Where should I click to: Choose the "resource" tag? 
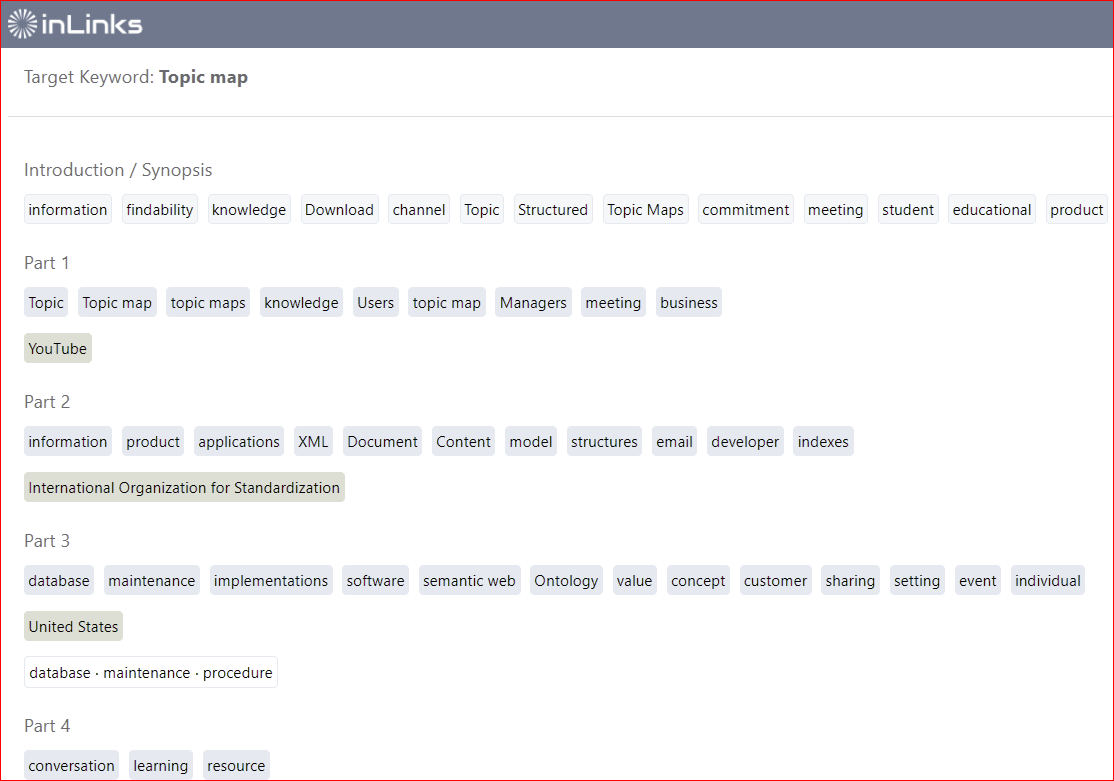click(236, 765)
